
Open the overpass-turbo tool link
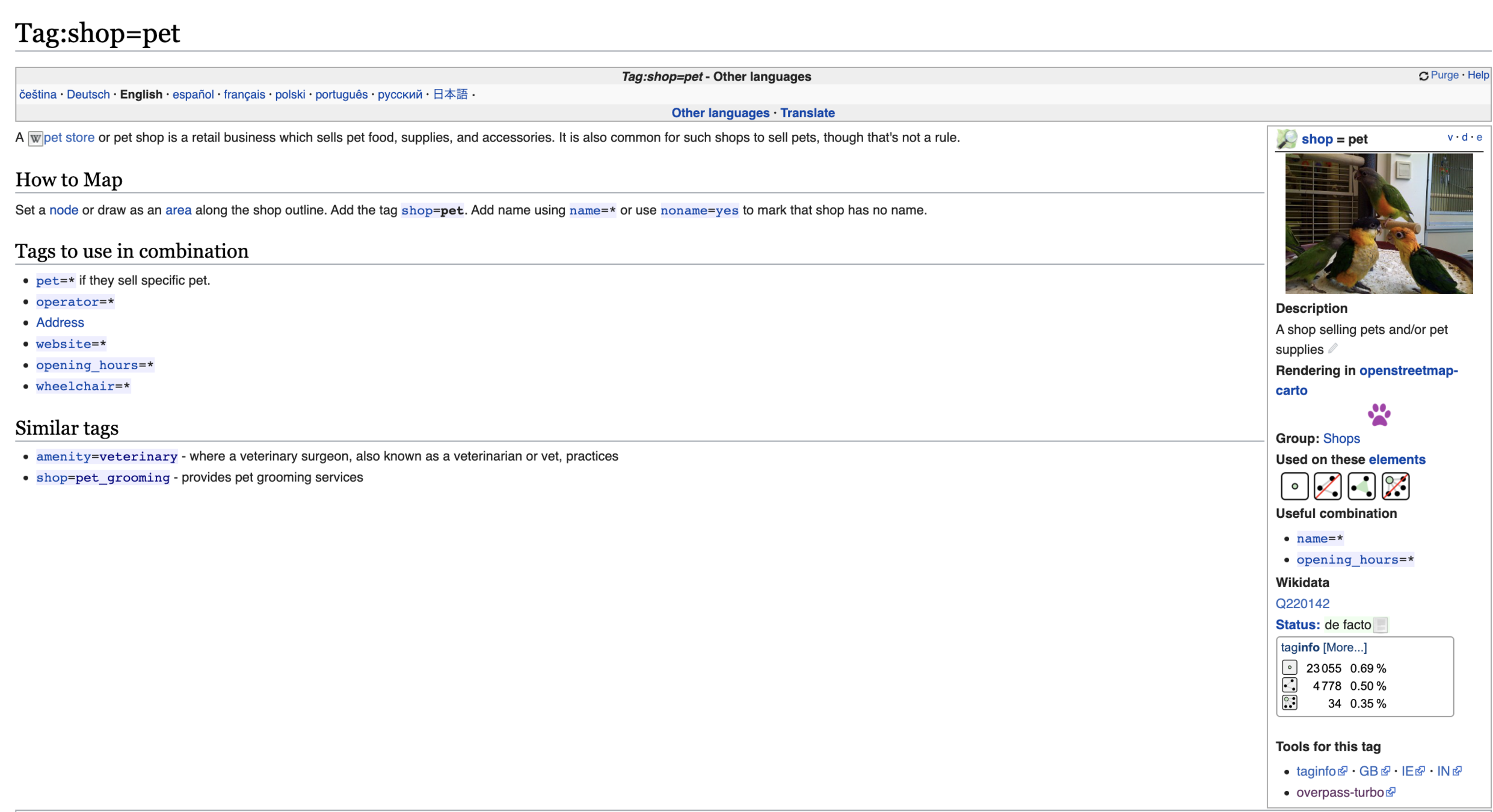tap(1340, 792)
